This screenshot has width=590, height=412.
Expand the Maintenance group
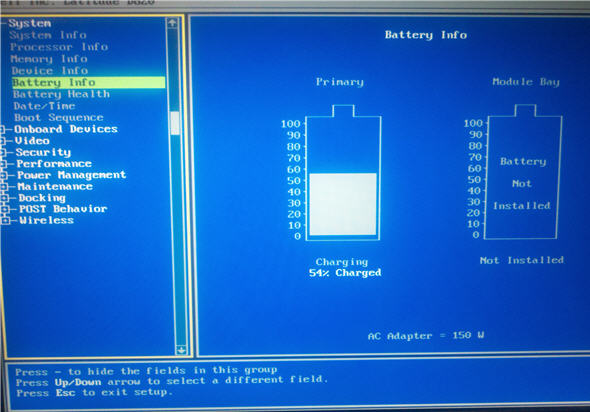click(5, 187)
